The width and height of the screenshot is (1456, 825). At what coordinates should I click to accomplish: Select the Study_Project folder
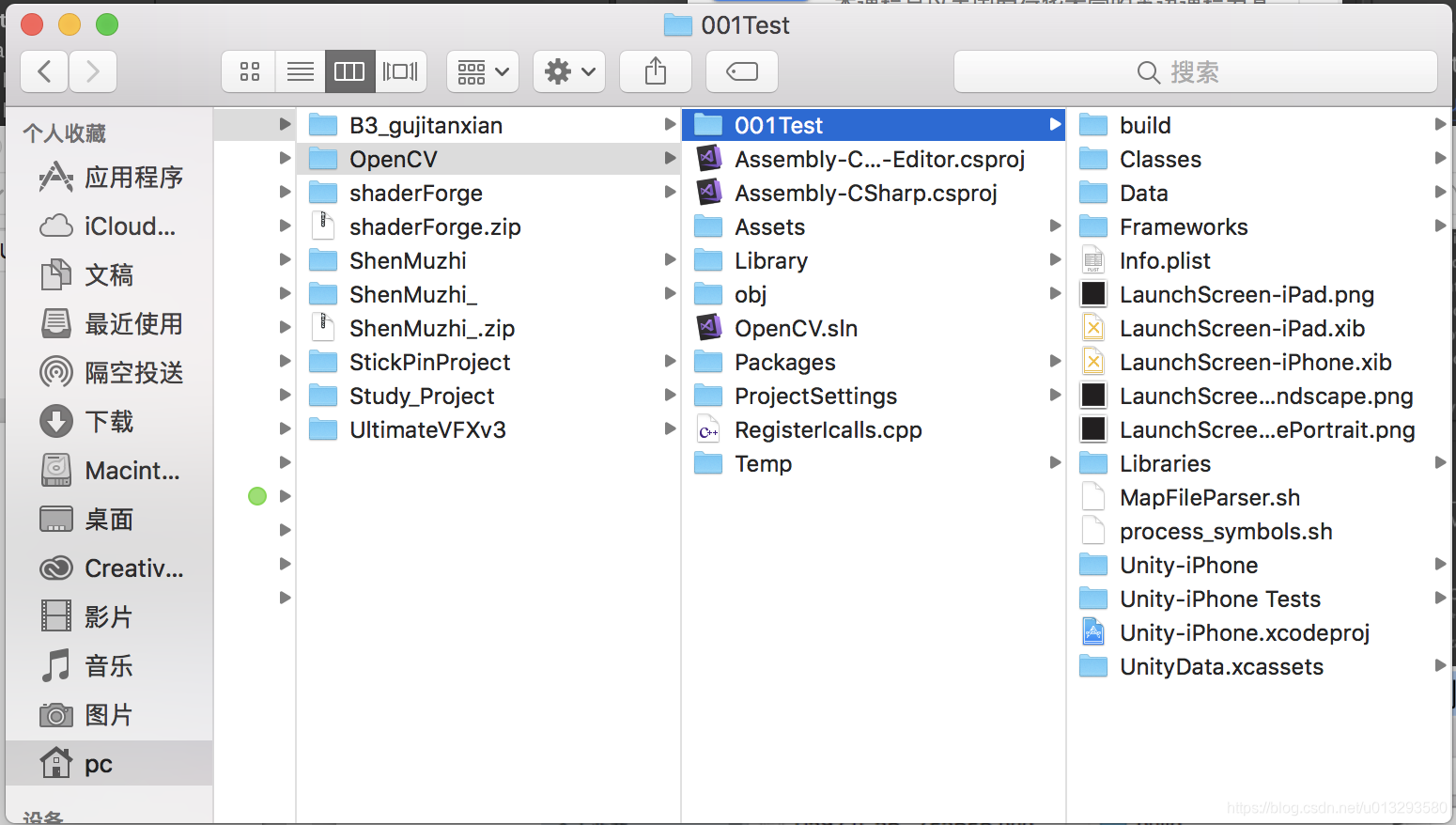coord(488,396)
